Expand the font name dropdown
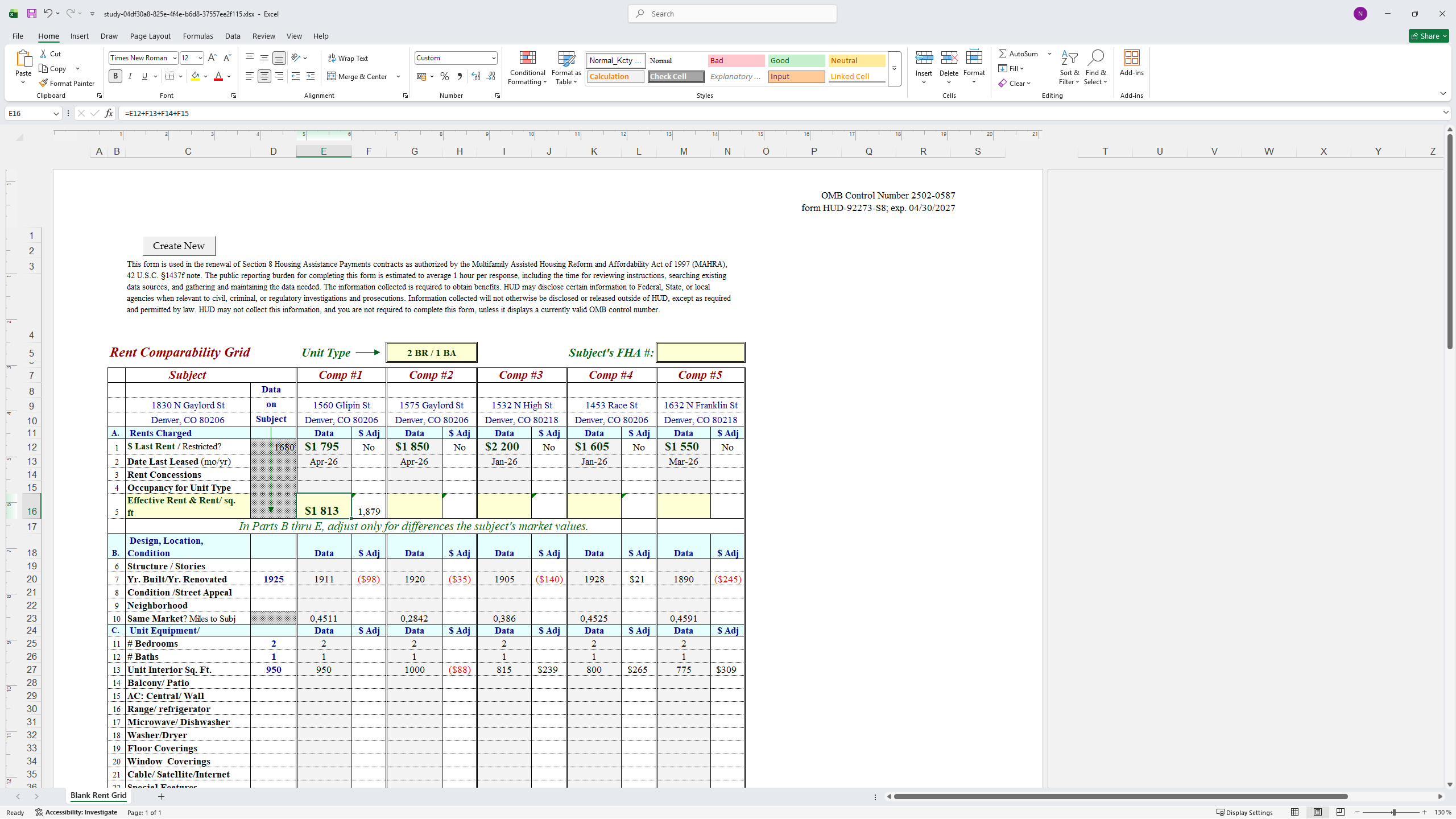Image resolution: width=1456 pixels, height=819 pixels. point(175,58)
